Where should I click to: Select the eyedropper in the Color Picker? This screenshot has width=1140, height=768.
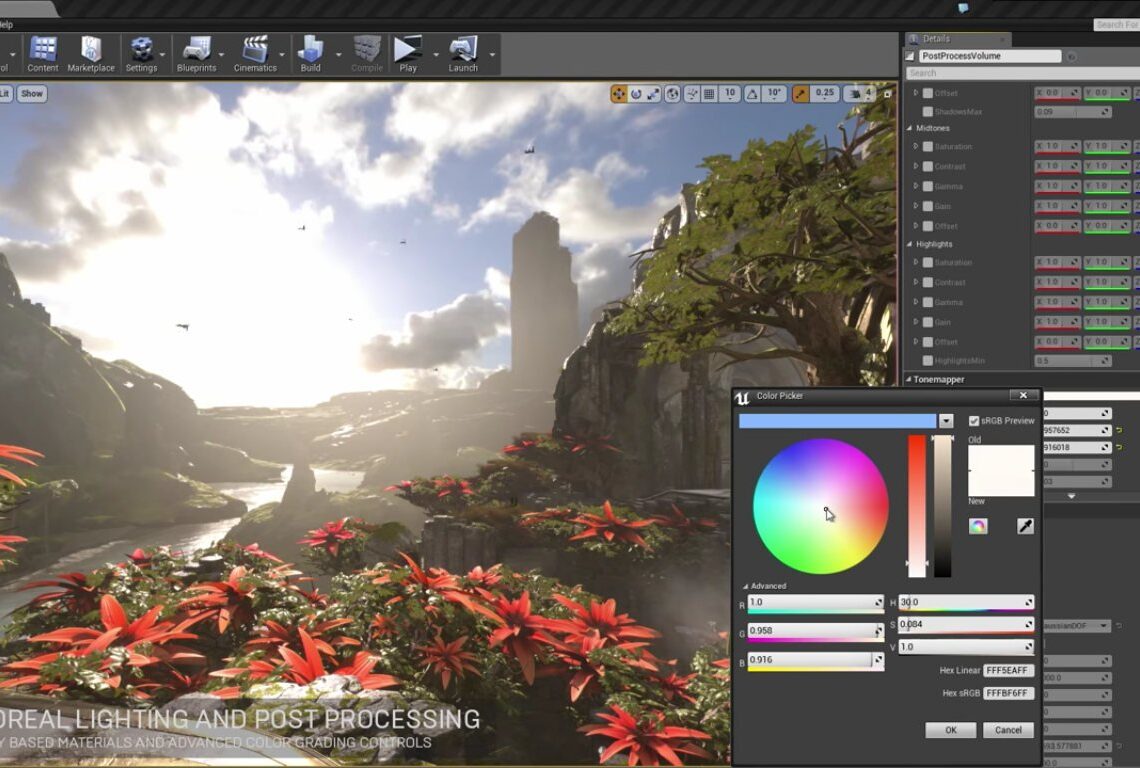pos(1023,525)
